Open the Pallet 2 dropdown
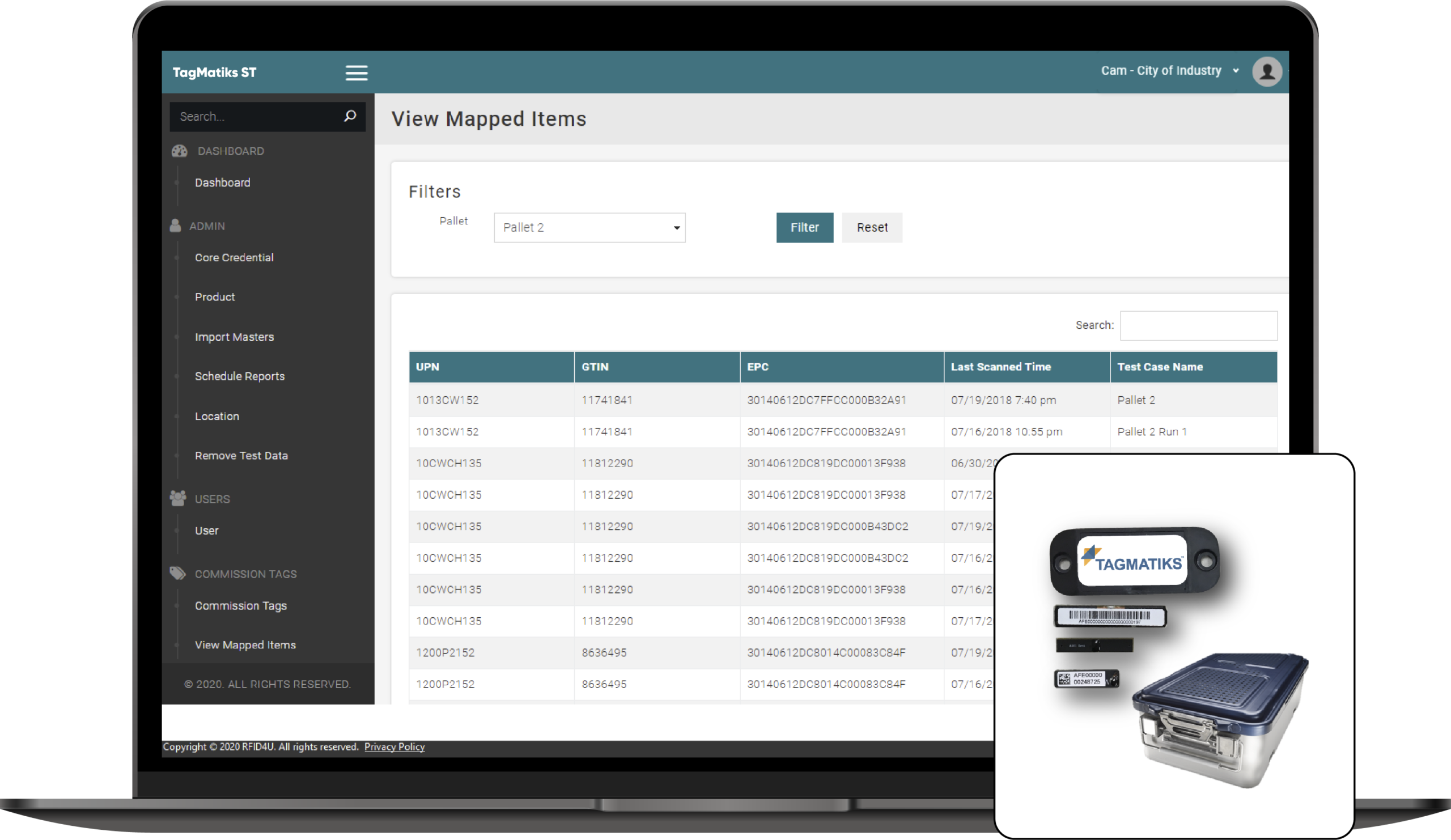Screen dimensions: 1451x840 pyautogui.click(x=589, y=227)
